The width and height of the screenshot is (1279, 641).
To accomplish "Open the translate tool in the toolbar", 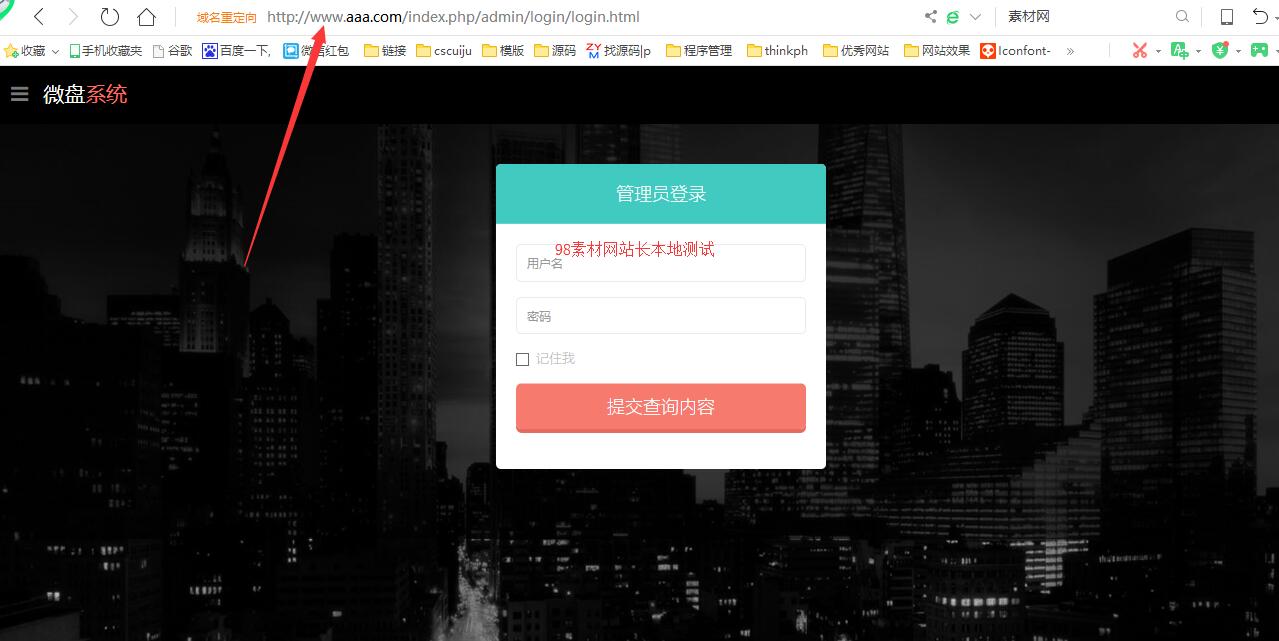I will (1180, 50).
